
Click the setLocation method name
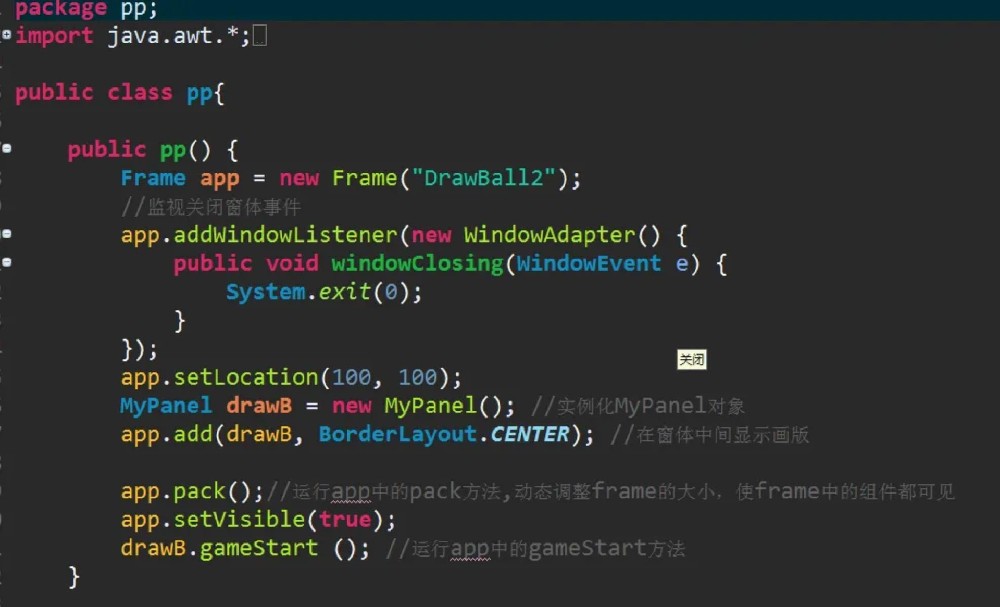(x=246, y=377)
